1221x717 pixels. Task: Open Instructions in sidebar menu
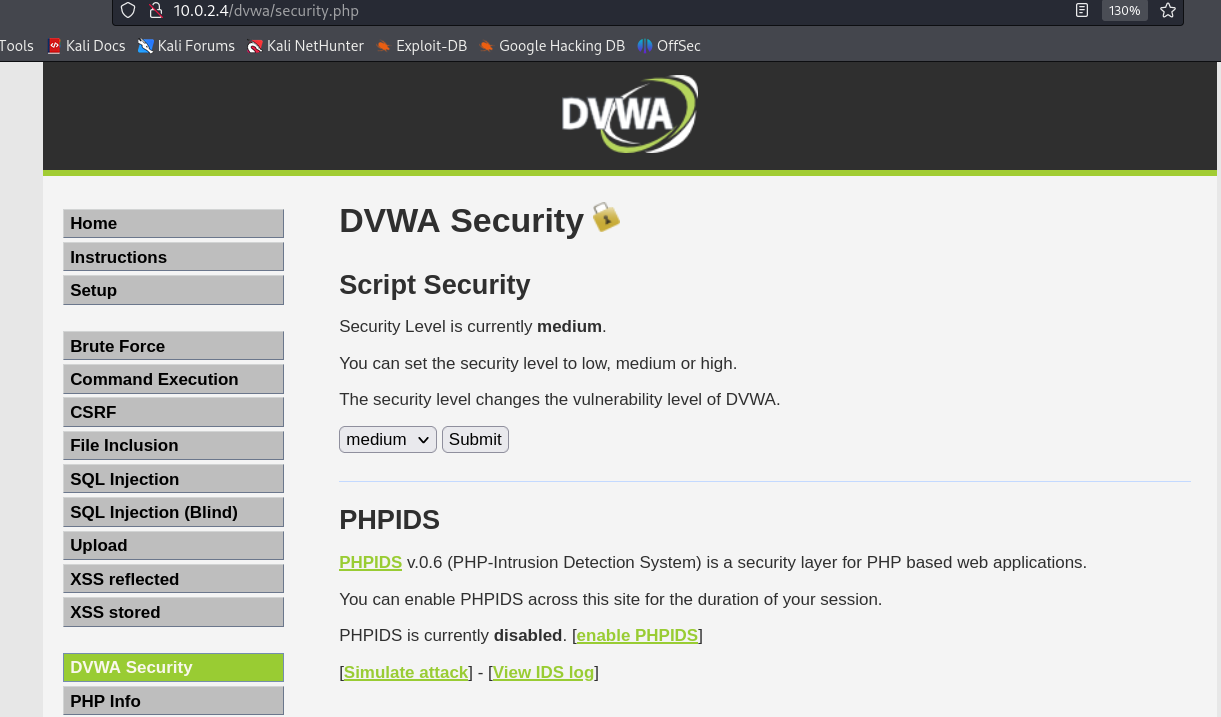173,257
